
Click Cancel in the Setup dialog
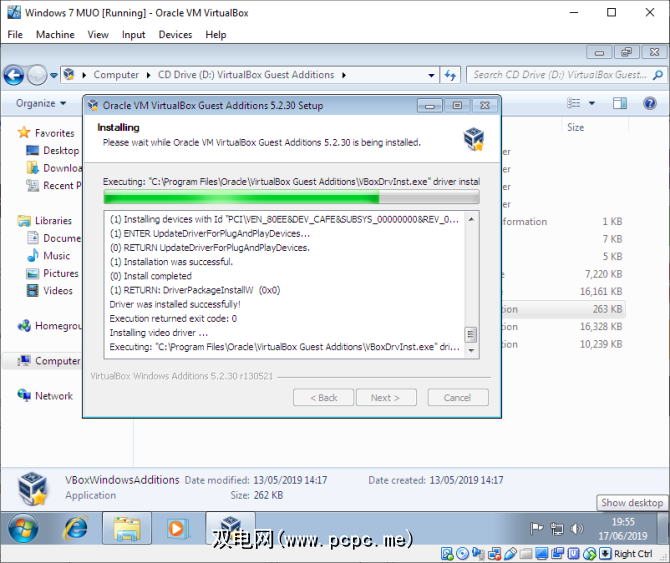458,398
